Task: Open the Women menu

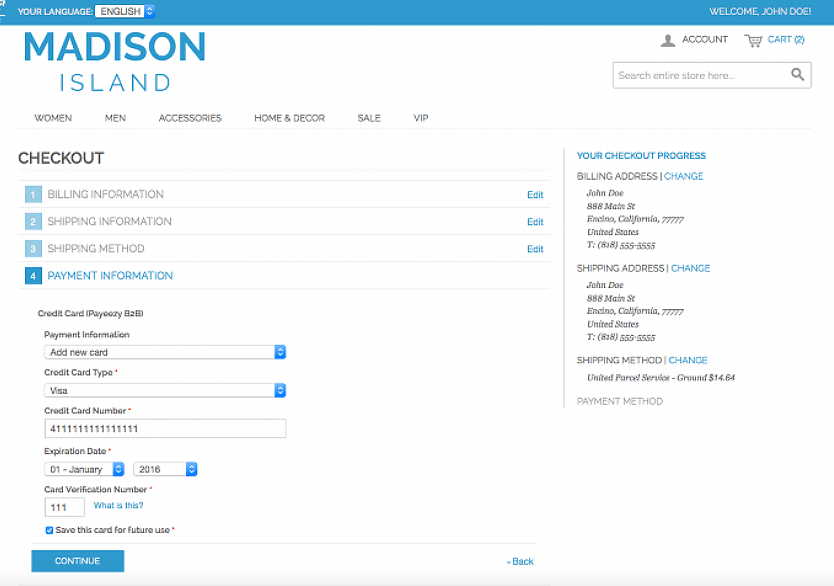Action: point(53,118)
